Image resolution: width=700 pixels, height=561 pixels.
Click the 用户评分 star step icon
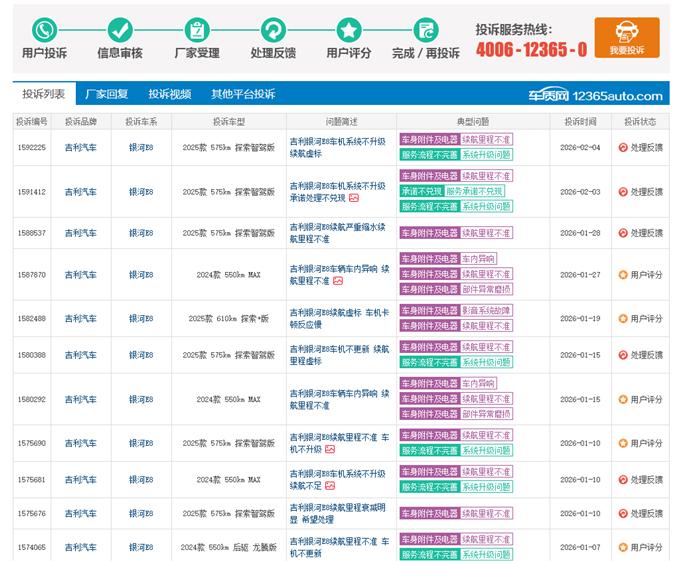348,29
